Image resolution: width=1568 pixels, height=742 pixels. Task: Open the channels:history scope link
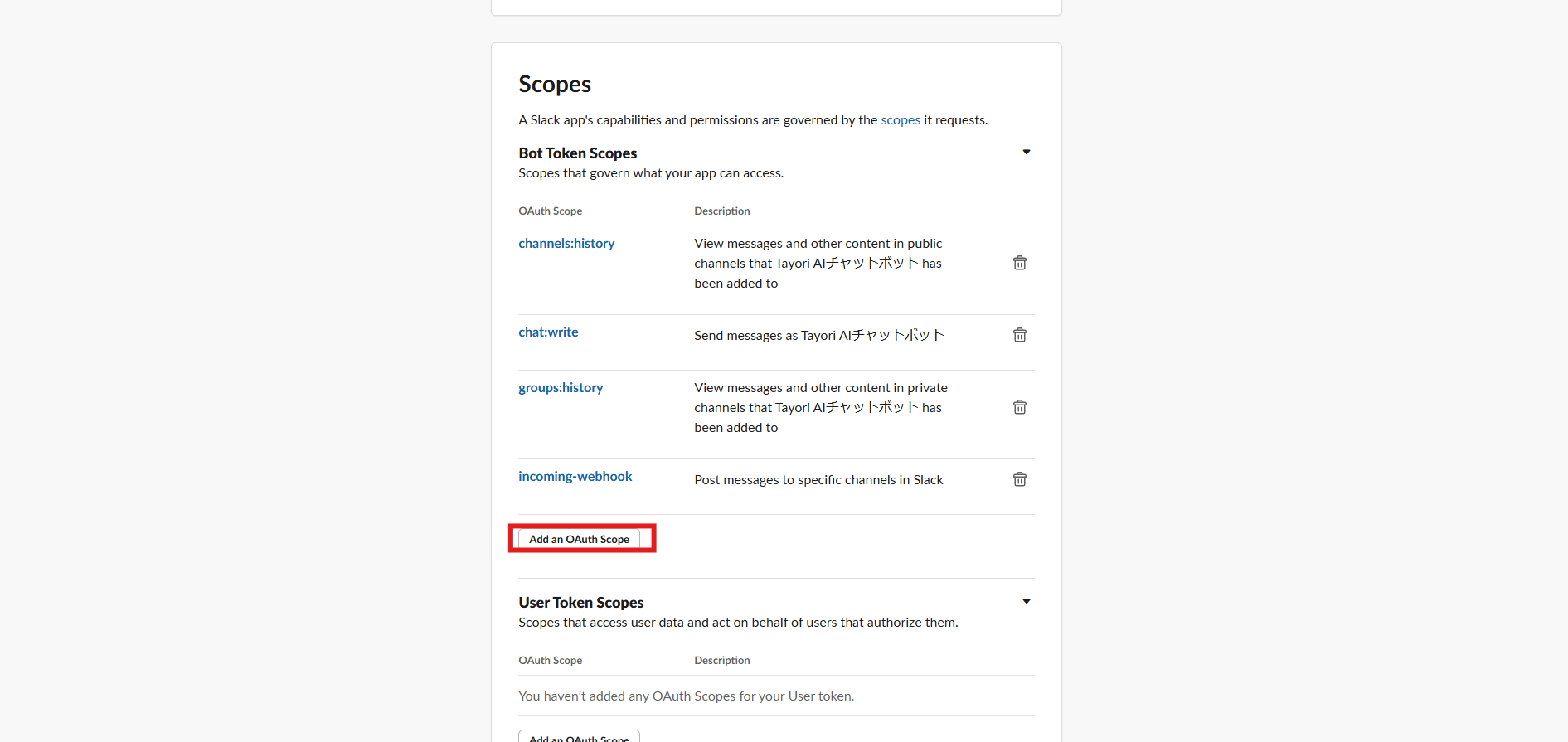coord(566,244)
